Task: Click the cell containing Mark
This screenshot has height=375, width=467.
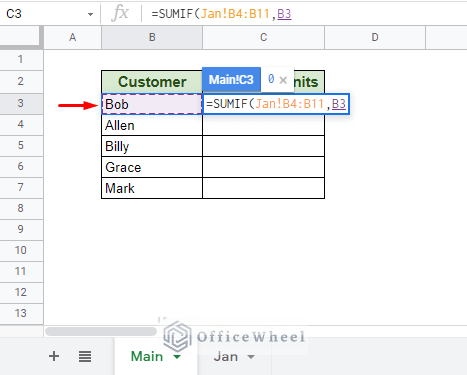Action: pos(152,188)
